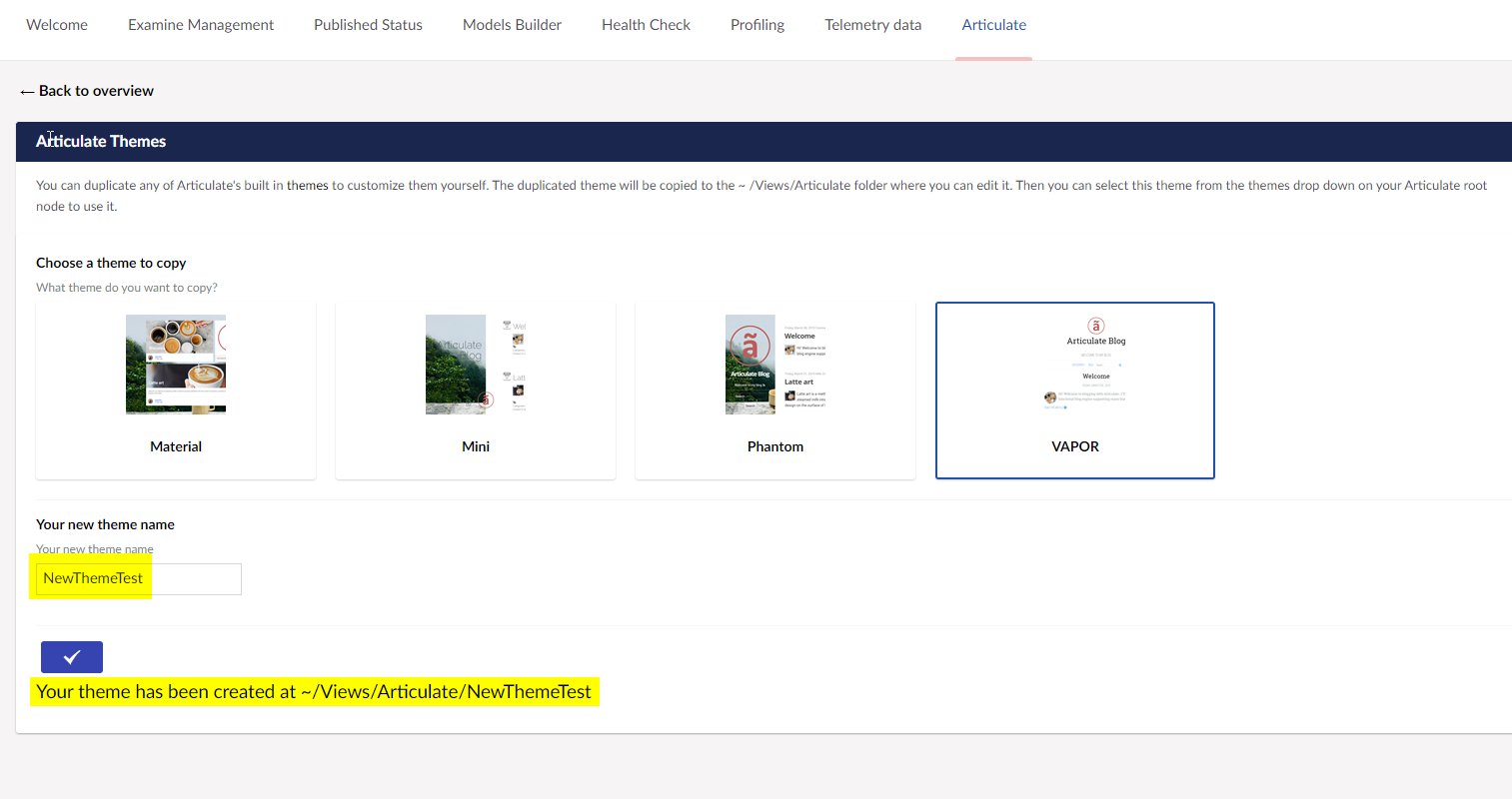Click 'What theme do you want to copy?' text
This screenshot has width=1512, height=799.
pyautogui.click(x=127, y=288)
